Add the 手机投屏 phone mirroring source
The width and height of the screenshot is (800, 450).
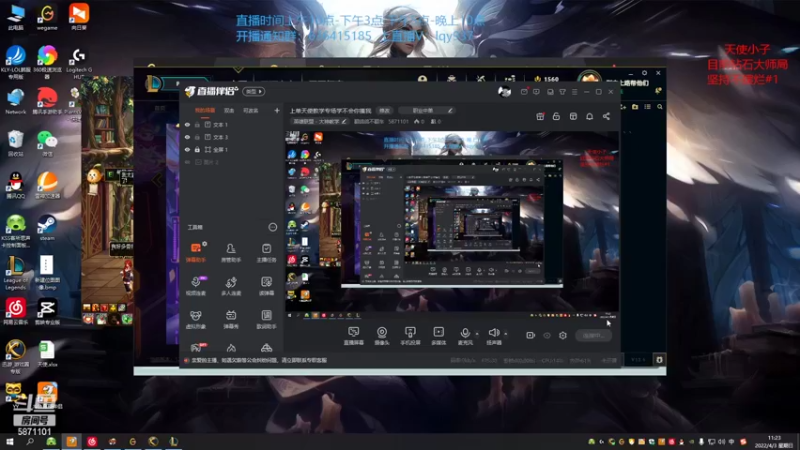(x=410, y=336)
